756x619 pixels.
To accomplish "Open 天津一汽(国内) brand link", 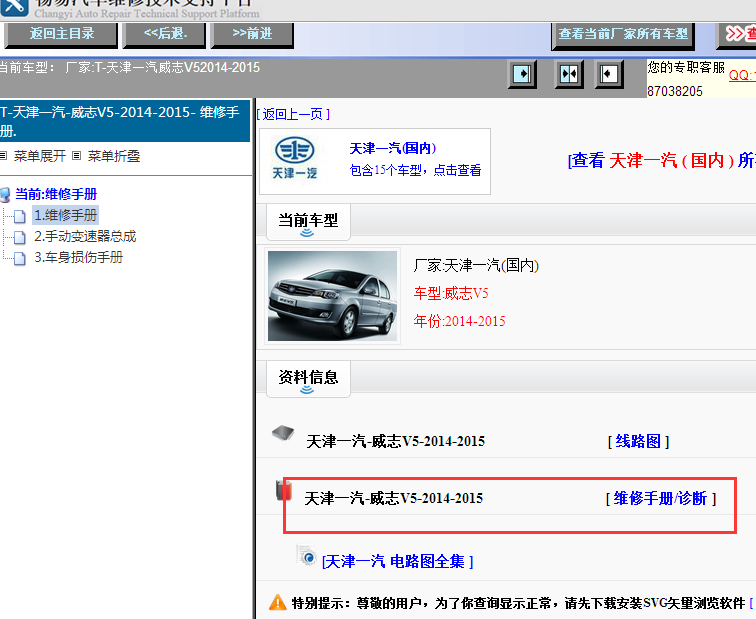I will 393,148.
